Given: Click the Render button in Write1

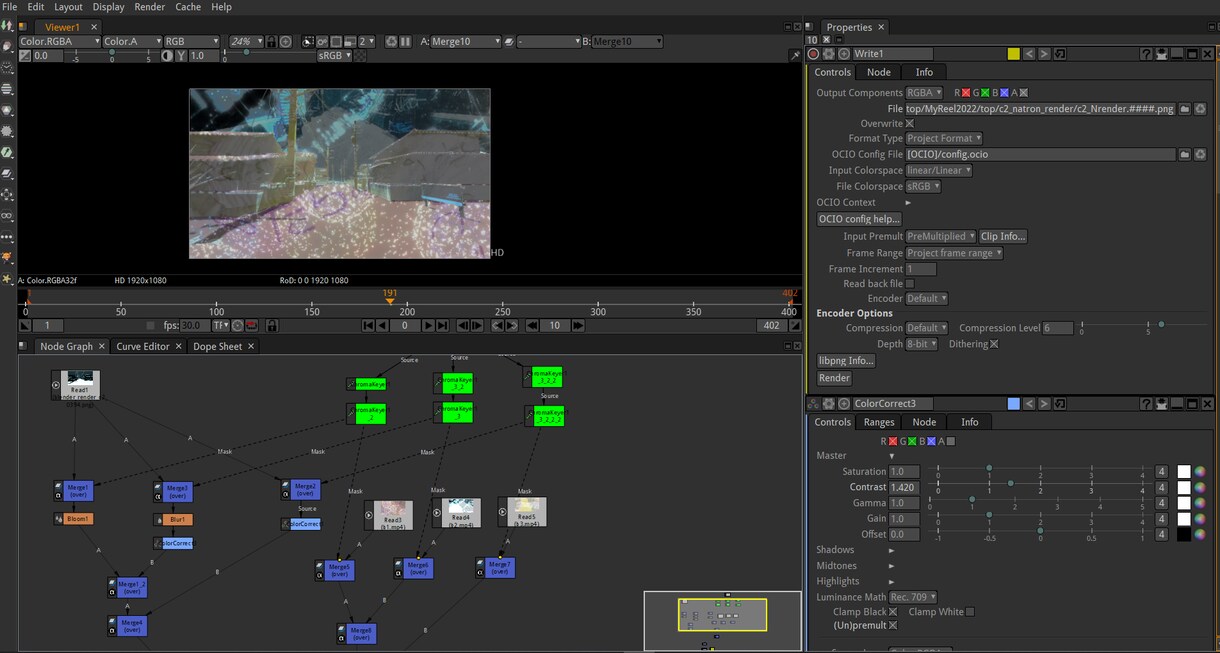Looking at the screenshot, I should pos(834,378).
